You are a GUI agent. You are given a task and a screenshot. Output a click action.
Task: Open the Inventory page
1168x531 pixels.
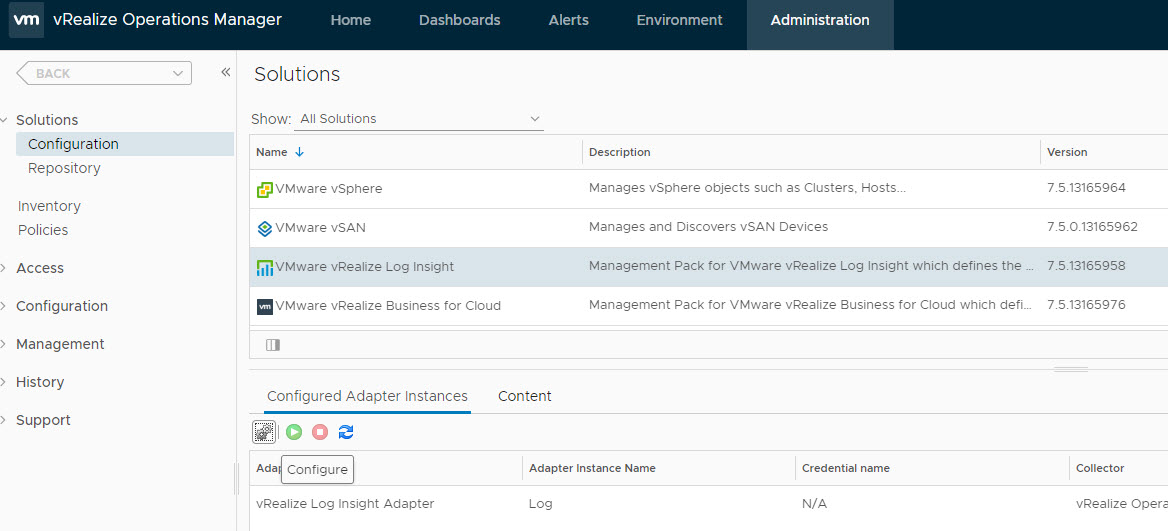click(x=49, y=206)
